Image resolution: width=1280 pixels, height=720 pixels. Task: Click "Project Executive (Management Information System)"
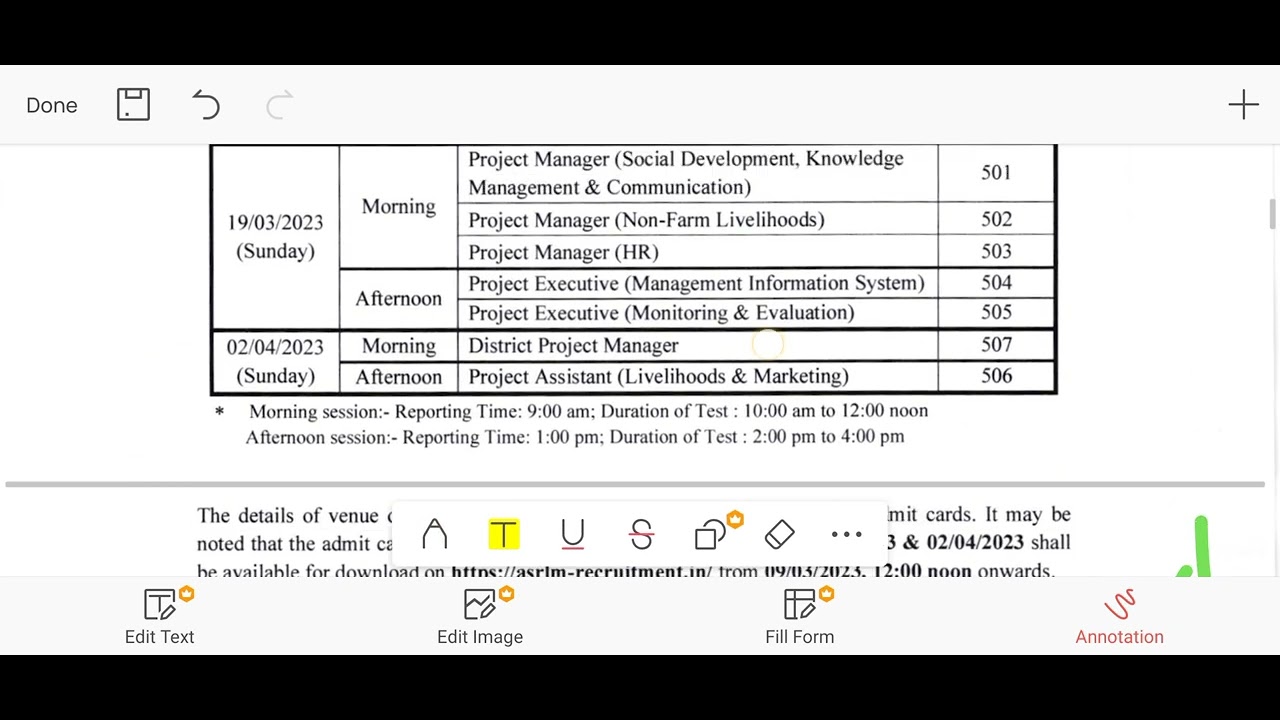696,284
